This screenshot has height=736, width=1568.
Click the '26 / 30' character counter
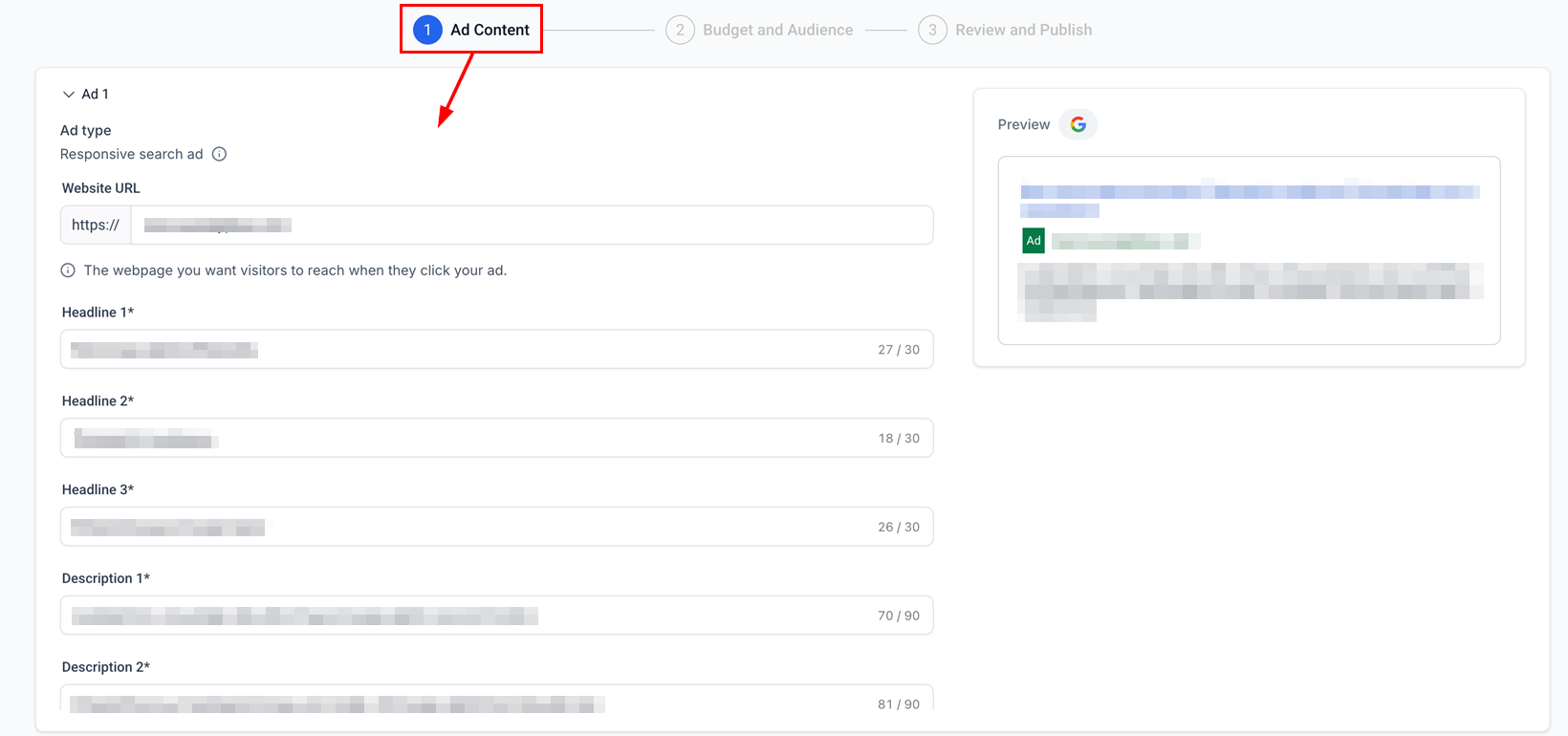coord(899,528)
